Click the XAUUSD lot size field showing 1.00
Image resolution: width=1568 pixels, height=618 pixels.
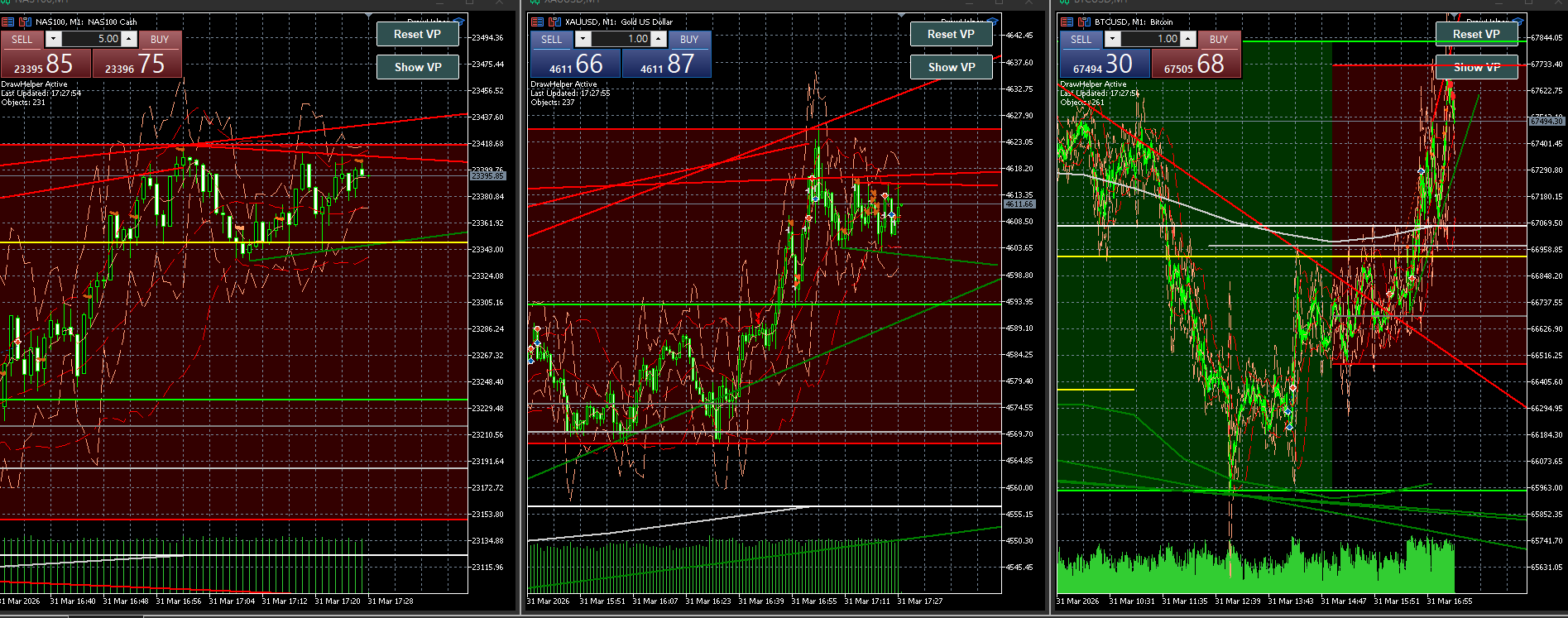coord(621,39)
